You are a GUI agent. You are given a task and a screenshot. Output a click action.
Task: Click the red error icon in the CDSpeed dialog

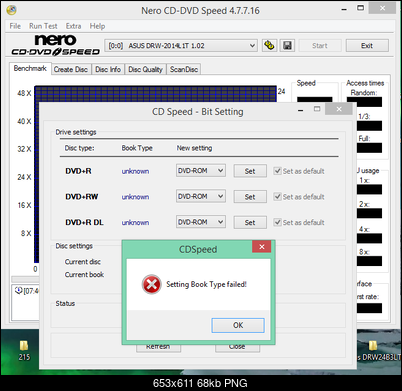coord(152,284)
